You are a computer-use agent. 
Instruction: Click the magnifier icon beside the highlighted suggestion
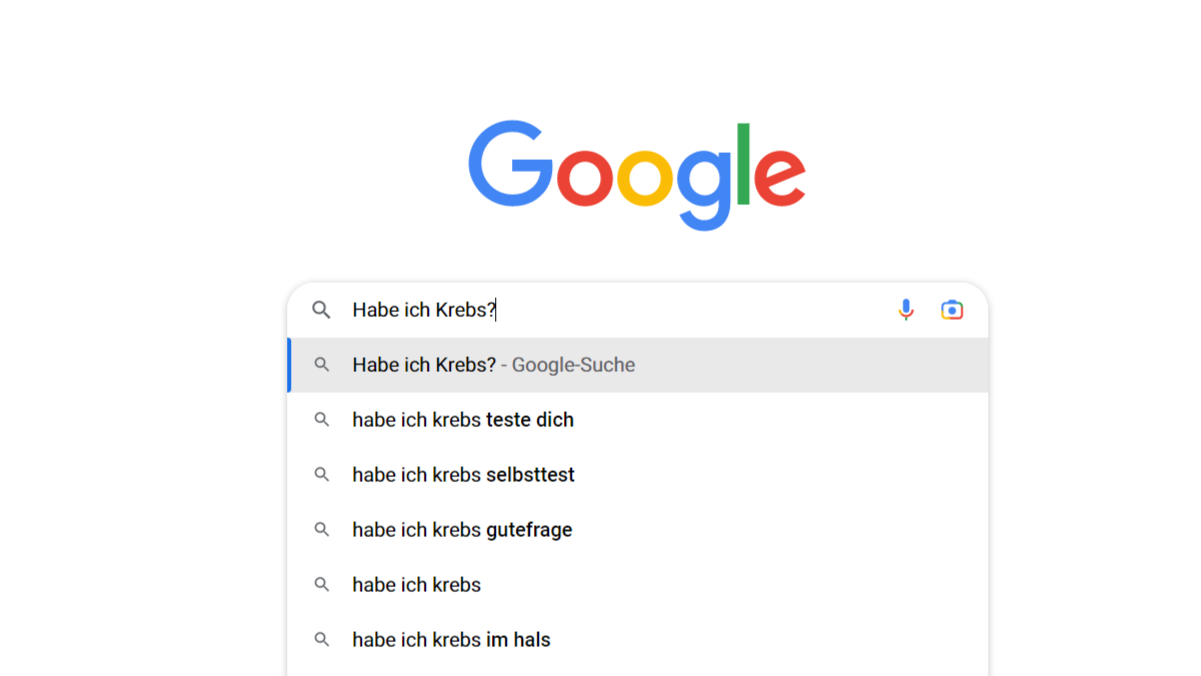[x=321, y=364]
